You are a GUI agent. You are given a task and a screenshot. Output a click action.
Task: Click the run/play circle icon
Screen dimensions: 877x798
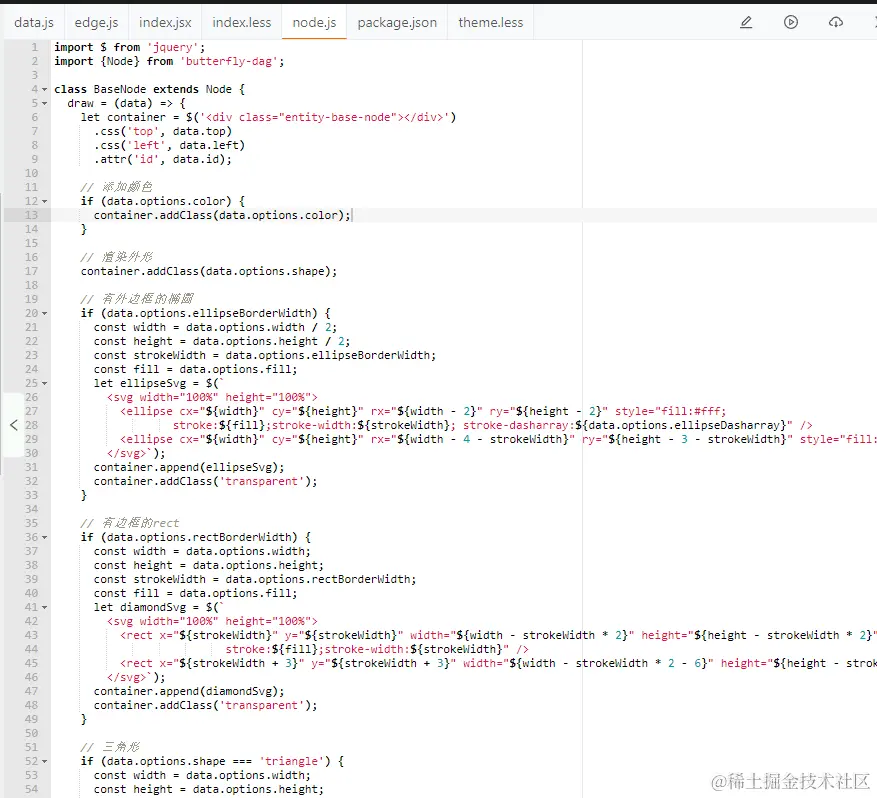791,22
